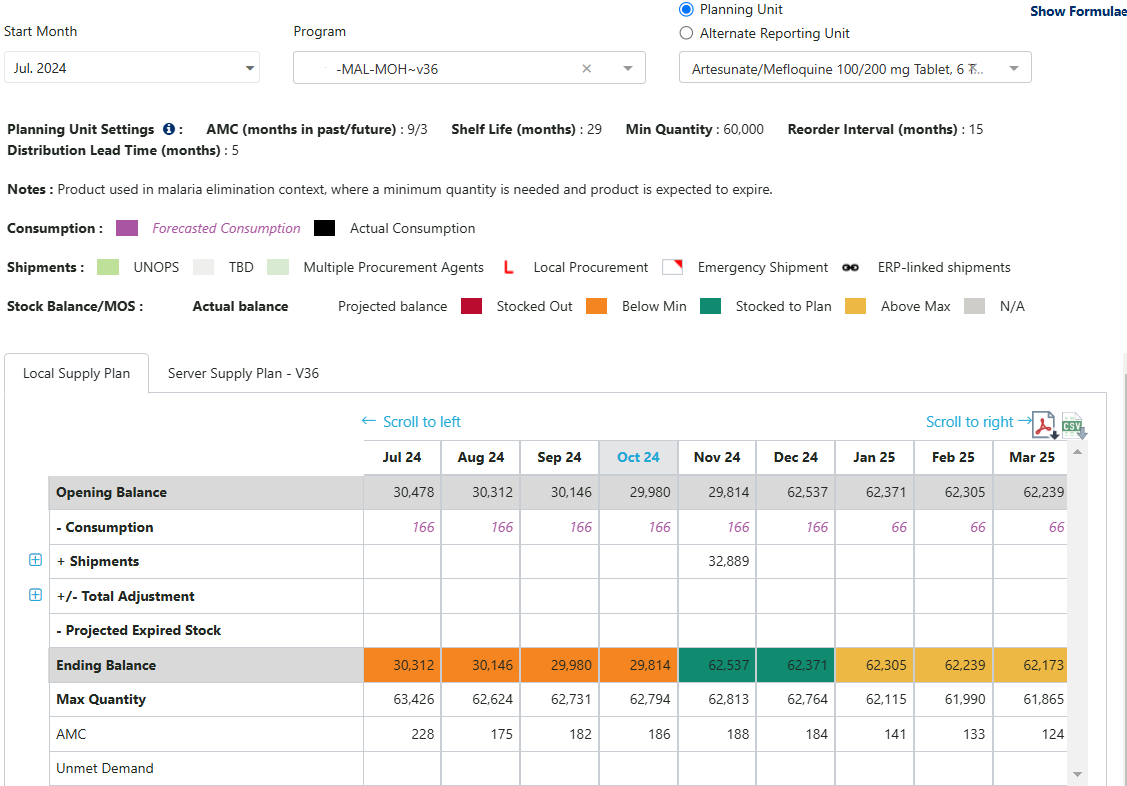The height and width of the screenshot is (786, 1127).
Task: Click Show Formulae link
Action: [1077, 11]
